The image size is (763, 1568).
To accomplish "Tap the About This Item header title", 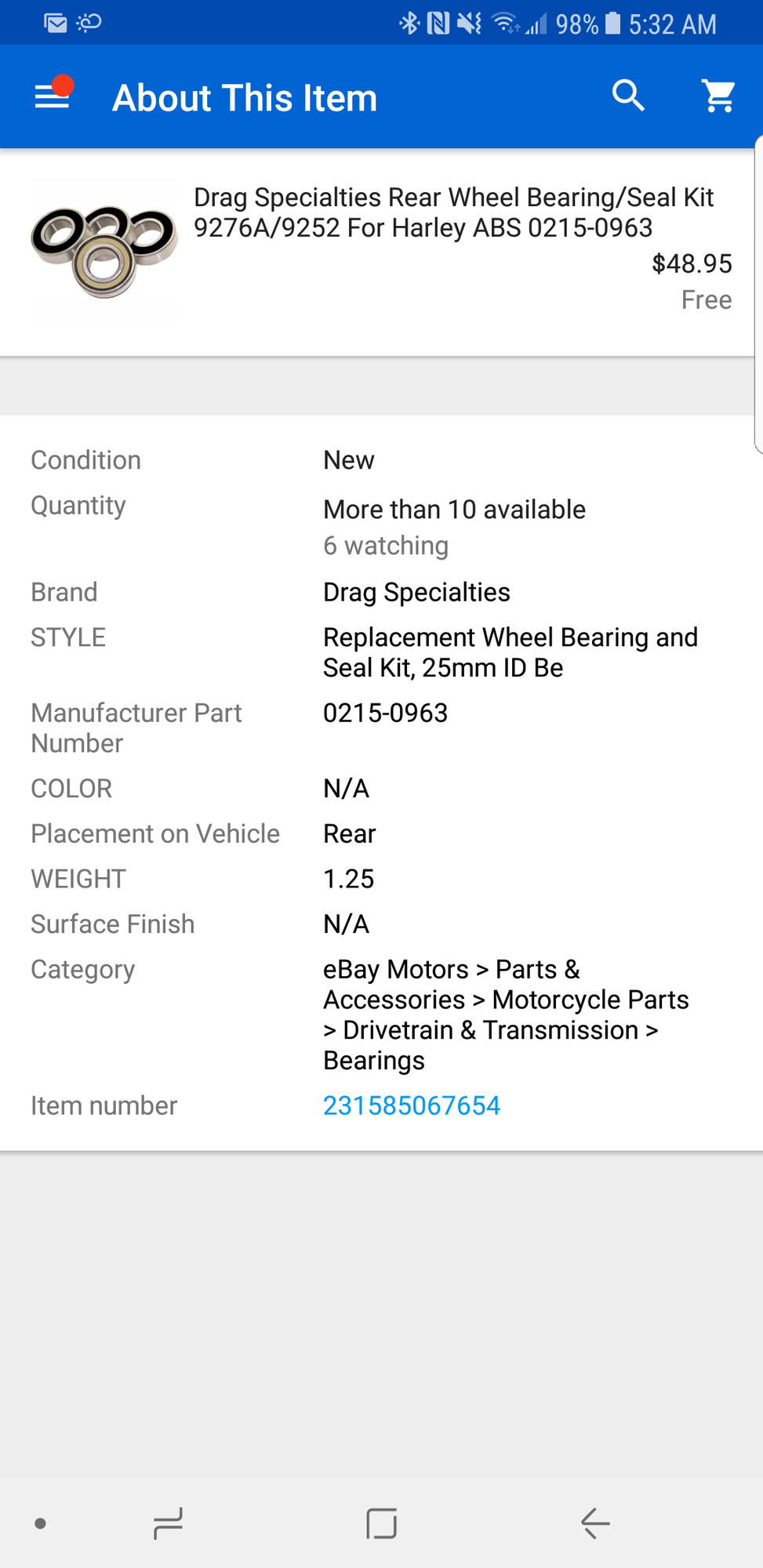I will pos(245,98).
